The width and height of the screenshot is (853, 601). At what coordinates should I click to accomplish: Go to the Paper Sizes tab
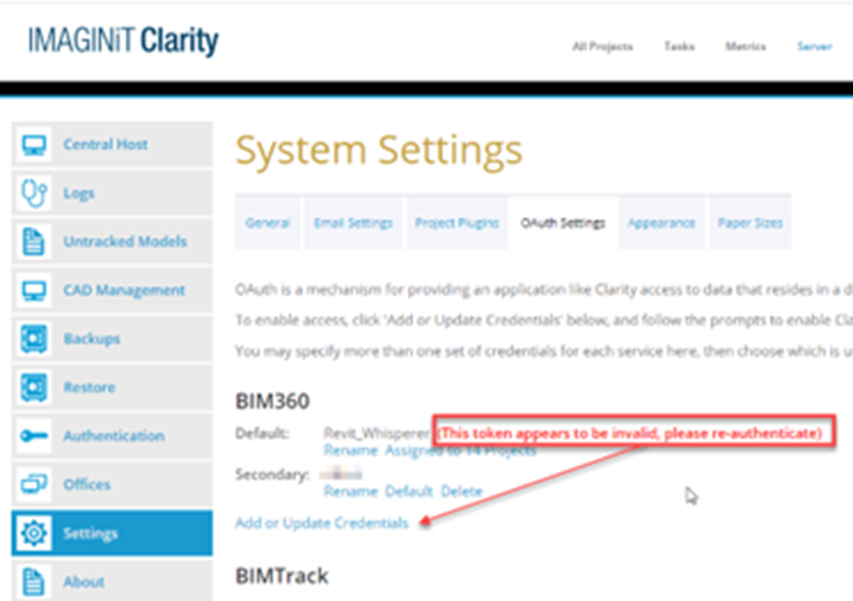click(749, 223)
